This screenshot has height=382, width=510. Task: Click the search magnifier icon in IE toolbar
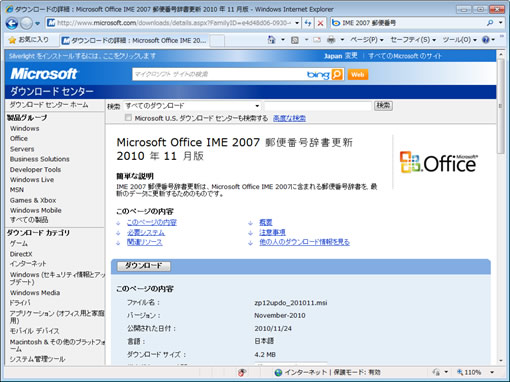pyautogui.click(x=490, y=23)
